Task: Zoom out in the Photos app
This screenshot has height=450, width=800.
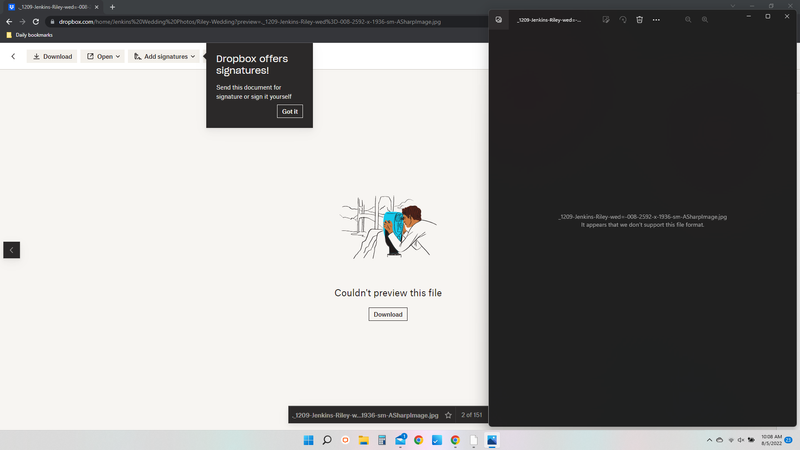Action: pos(688,20)
